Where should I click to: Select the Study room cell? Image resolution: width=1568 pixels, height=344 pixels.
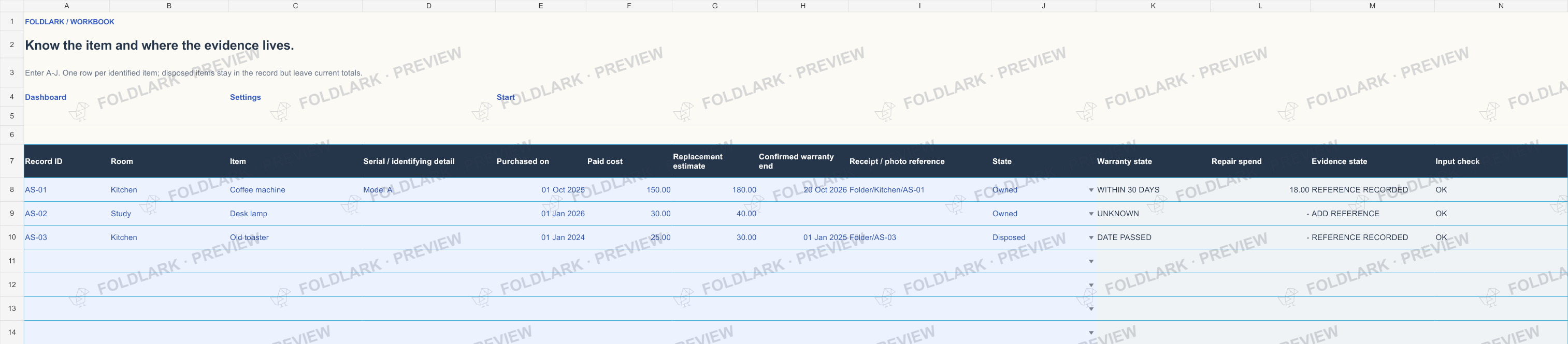point(169,213)
